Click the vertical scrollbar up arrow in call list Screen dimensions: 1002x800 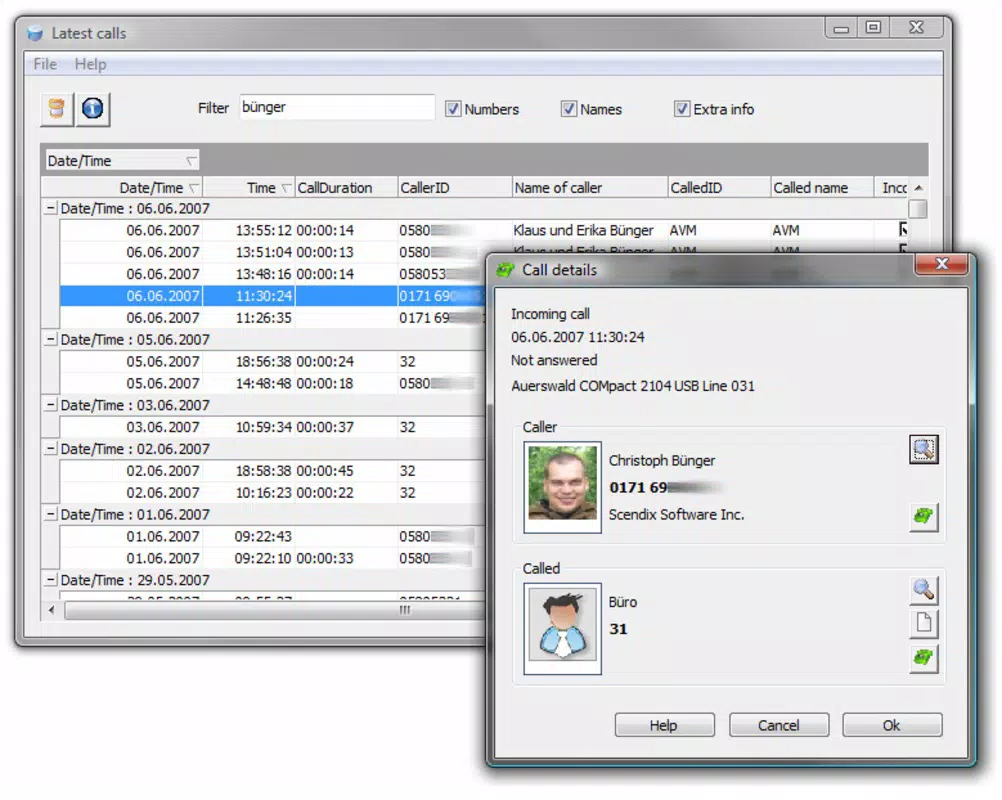(x=918, y=188)
